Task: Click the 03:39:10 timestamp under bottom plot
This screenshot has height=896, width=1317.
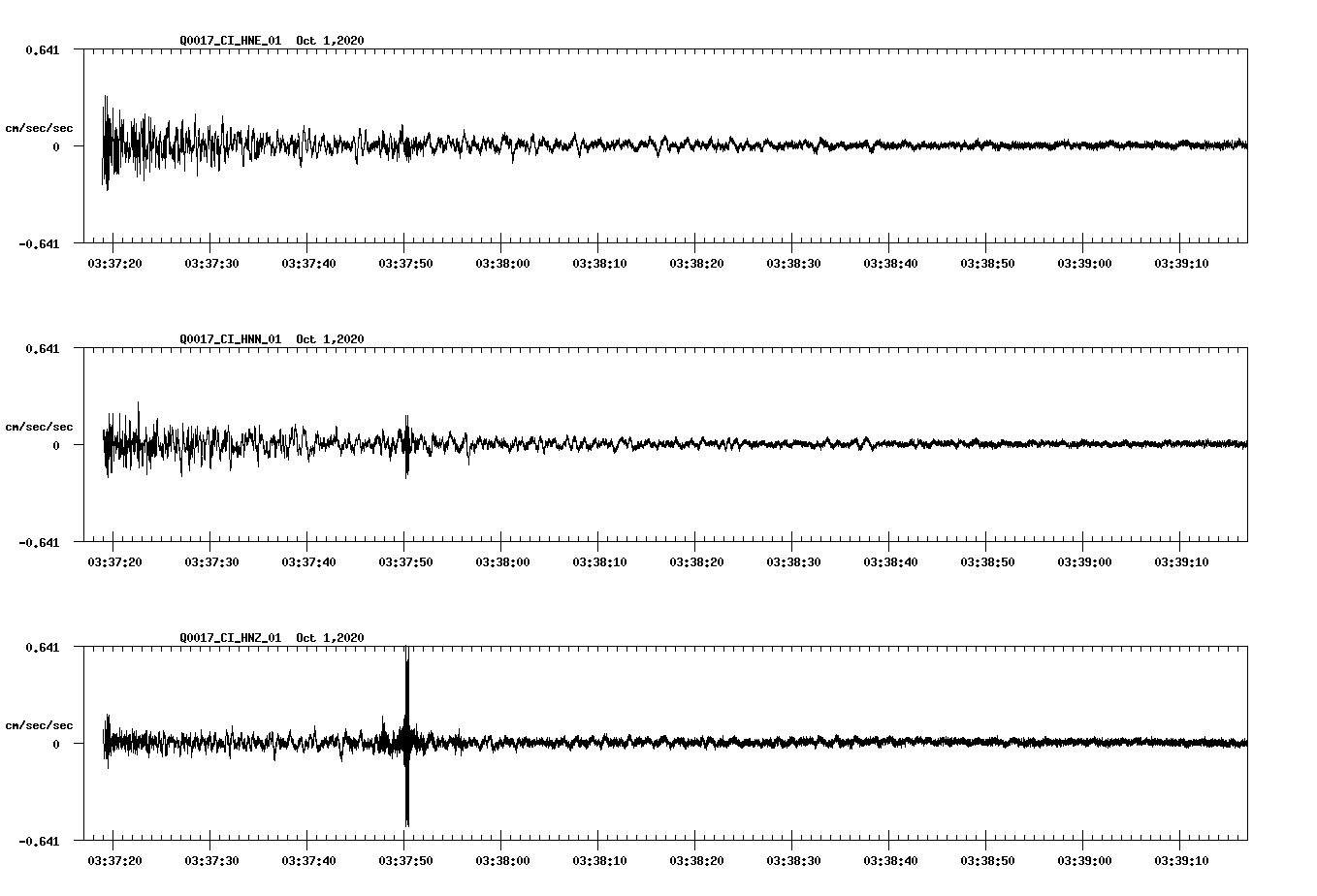Action: pos(1182,859)
